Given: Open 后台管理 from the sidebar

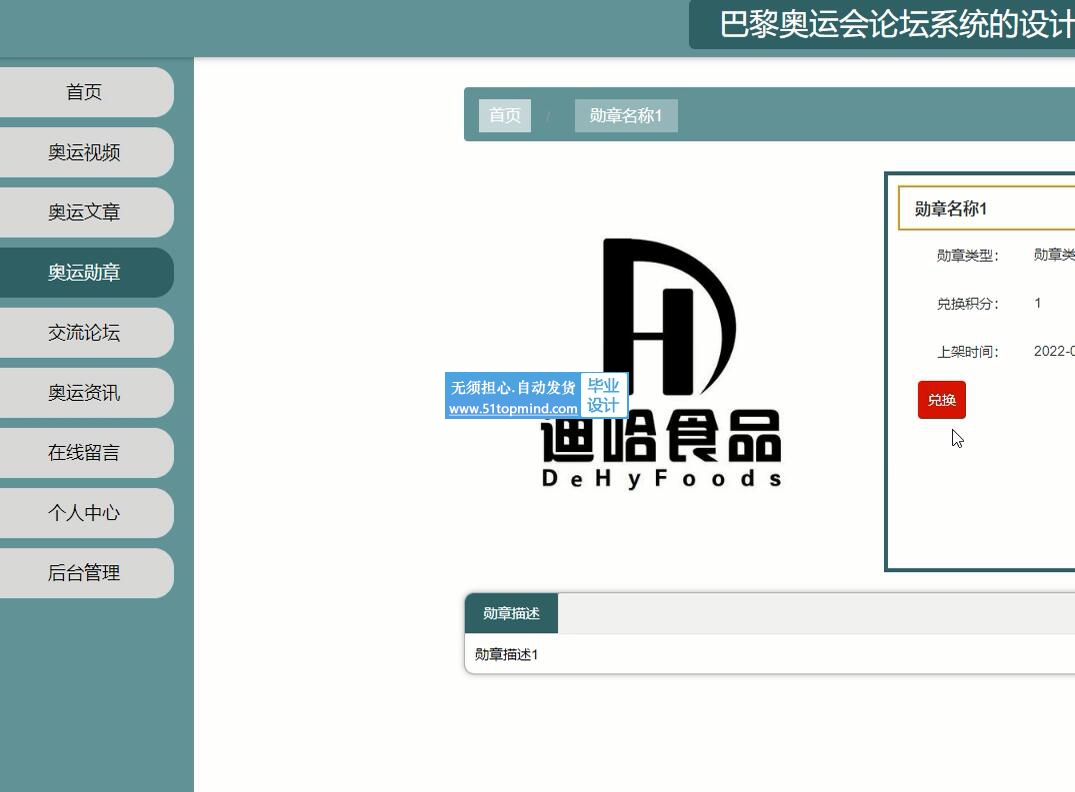Looking at the screenshot, I should (84, 573).
